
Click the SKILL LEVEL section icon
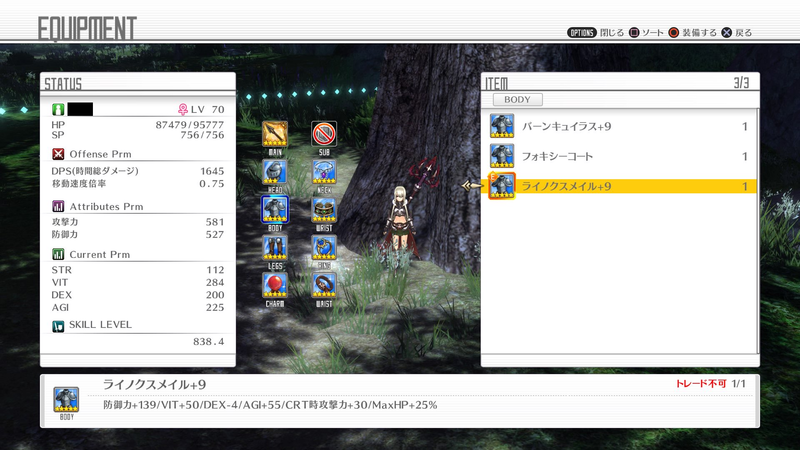[58, 326]
